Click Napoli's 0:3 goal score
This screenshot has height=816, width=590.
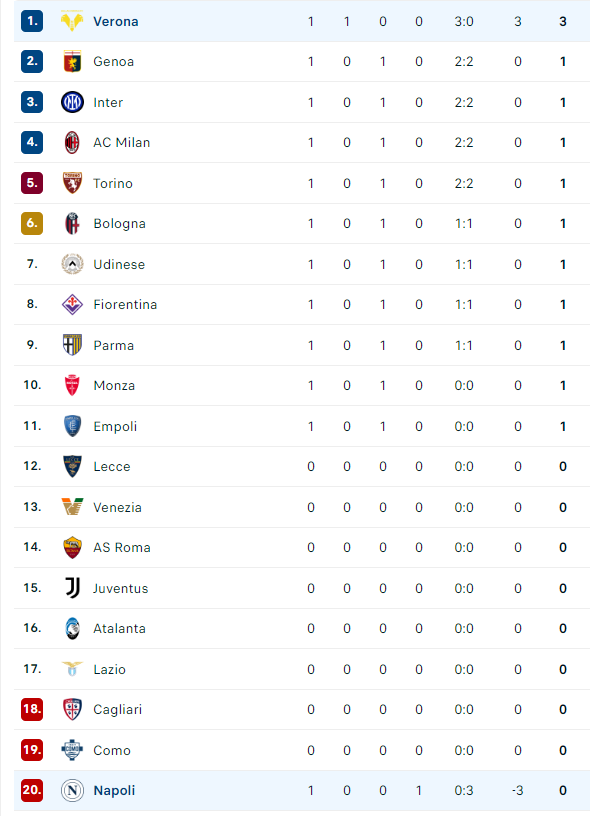[x=464, y=790]
